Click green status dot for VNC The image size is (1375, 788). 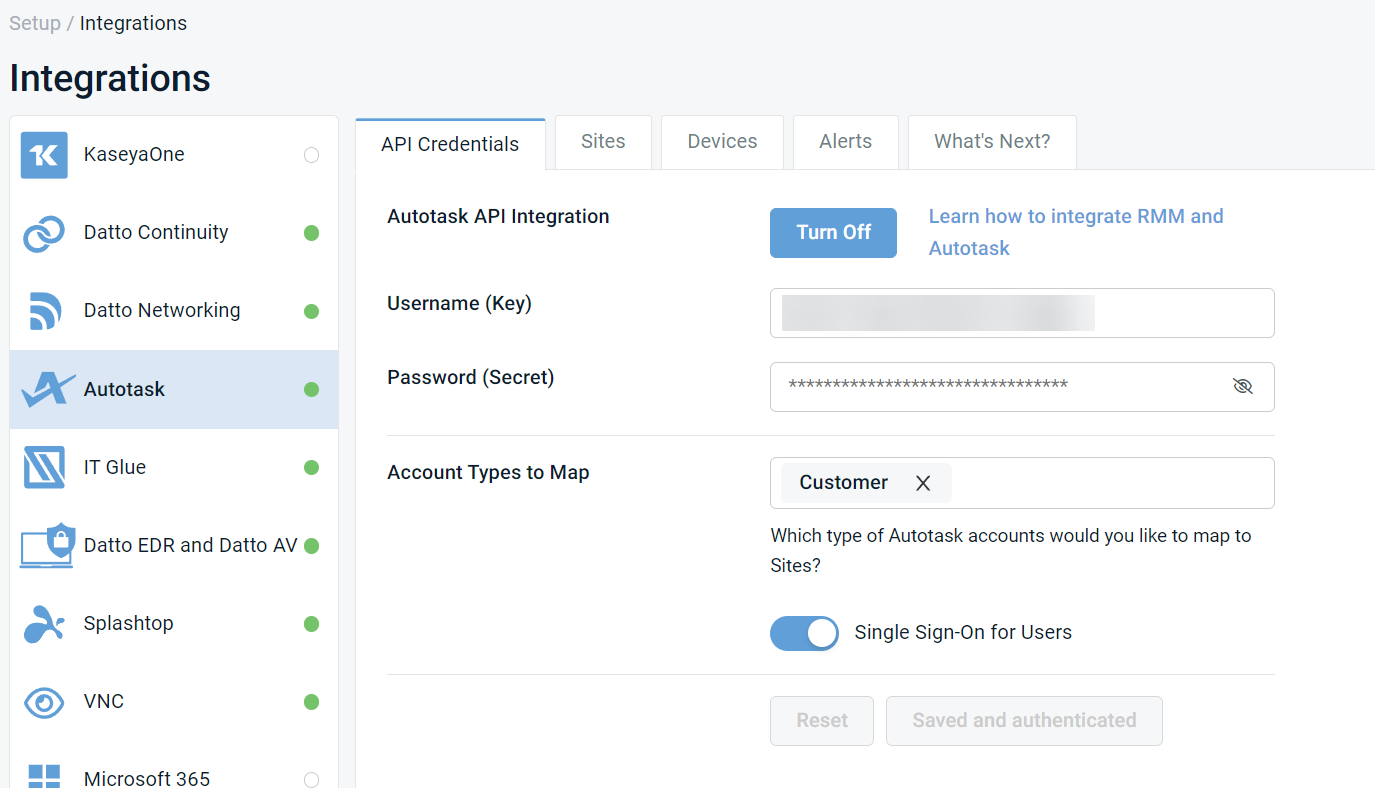coord(311,702)
